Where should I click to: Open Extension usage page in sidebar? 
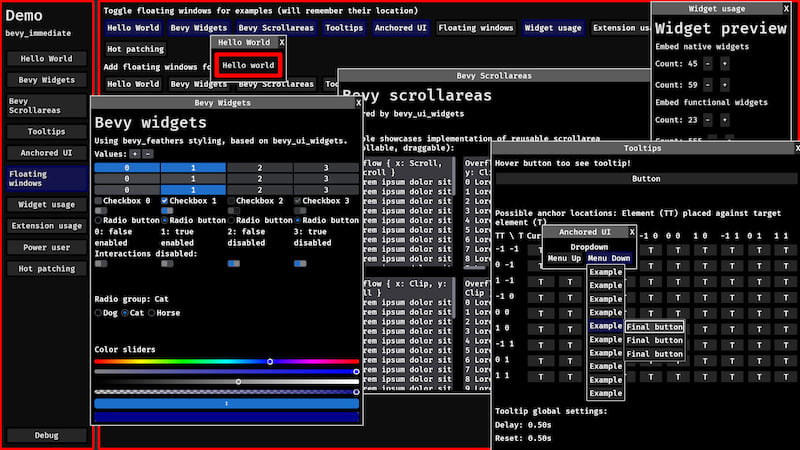46,226
